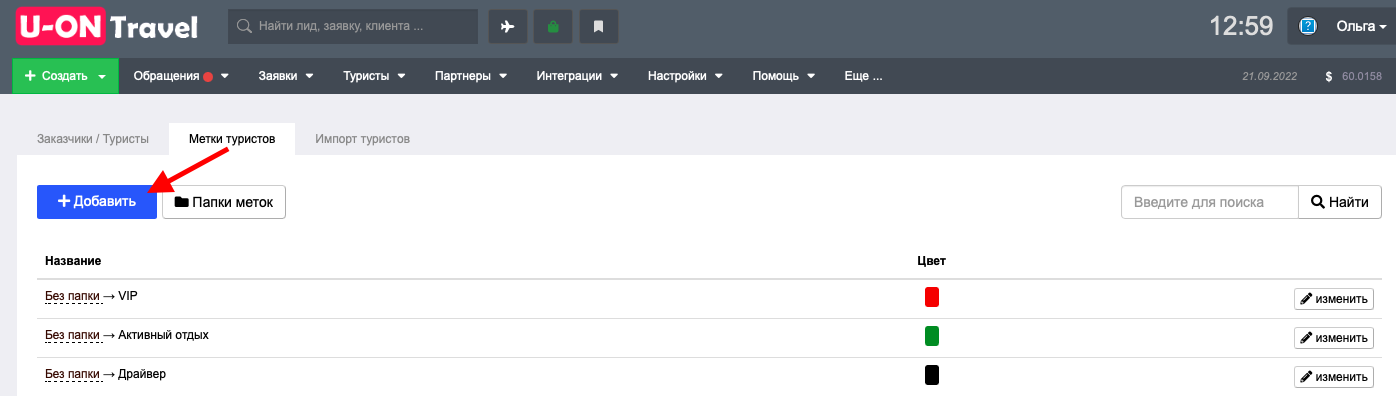Open Папки меток button

point(224,201)
